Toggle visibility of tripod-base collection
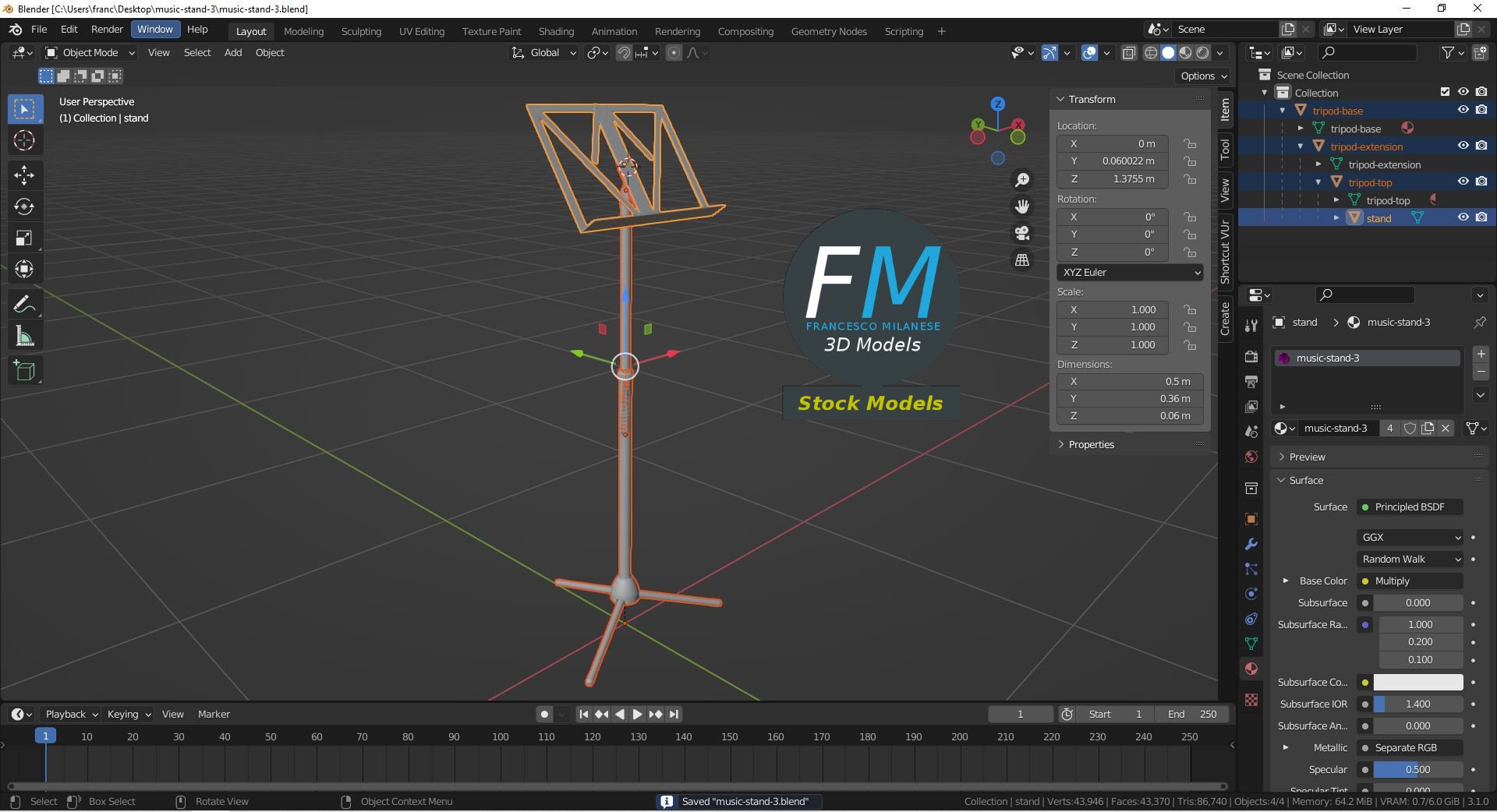This screenshot has height=812, width=1497. pyautogui.click(x=1463, y=110)
